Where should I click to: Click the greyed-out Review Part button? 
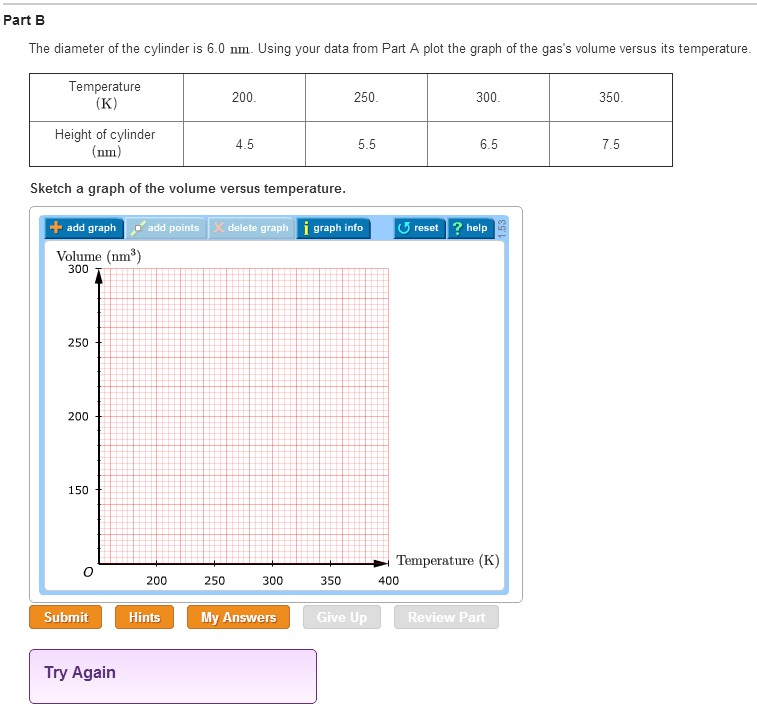point(447,617)
